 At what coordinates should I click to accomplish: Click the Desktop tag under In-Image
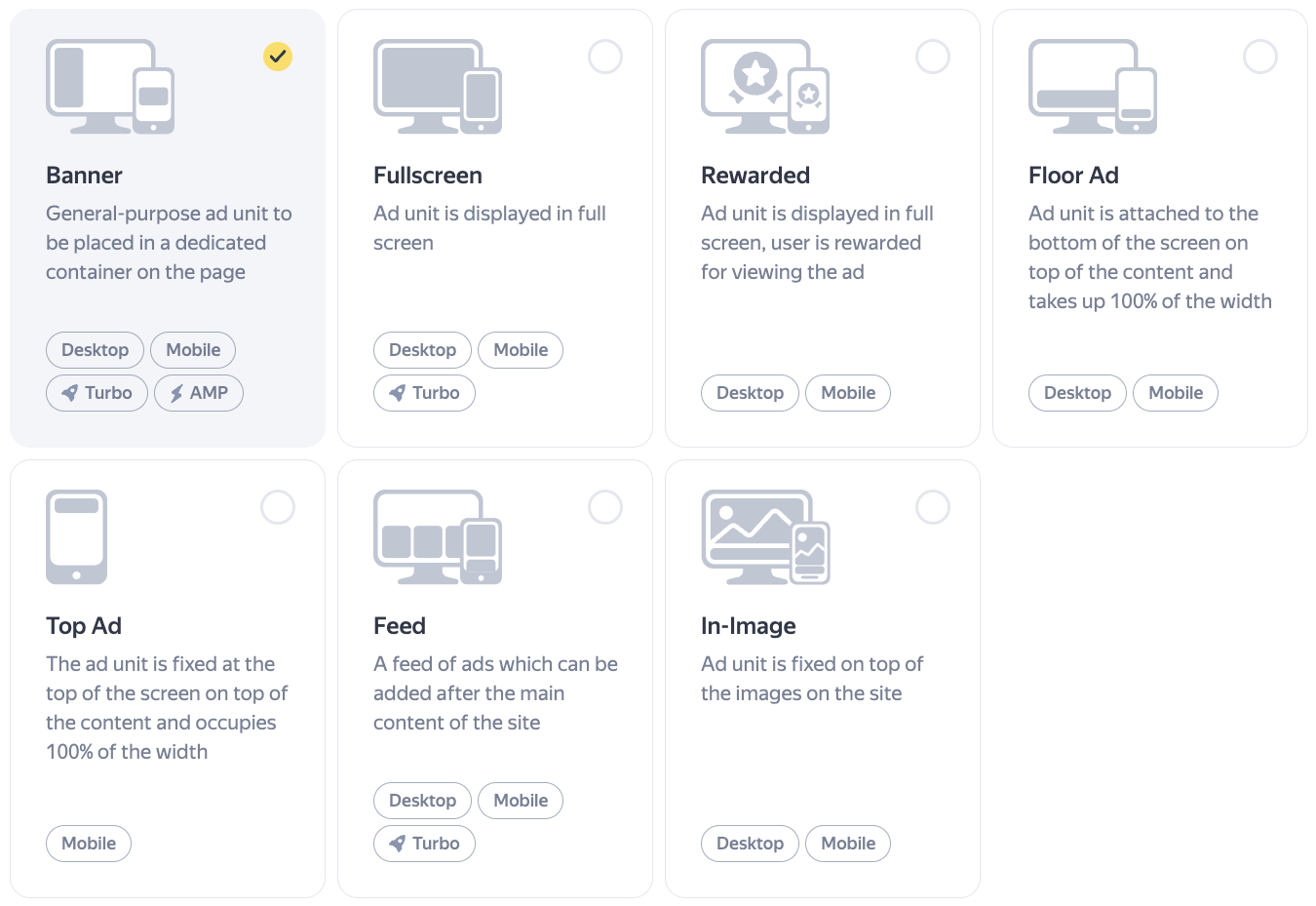pyautogui.click(x=750, y=844)
